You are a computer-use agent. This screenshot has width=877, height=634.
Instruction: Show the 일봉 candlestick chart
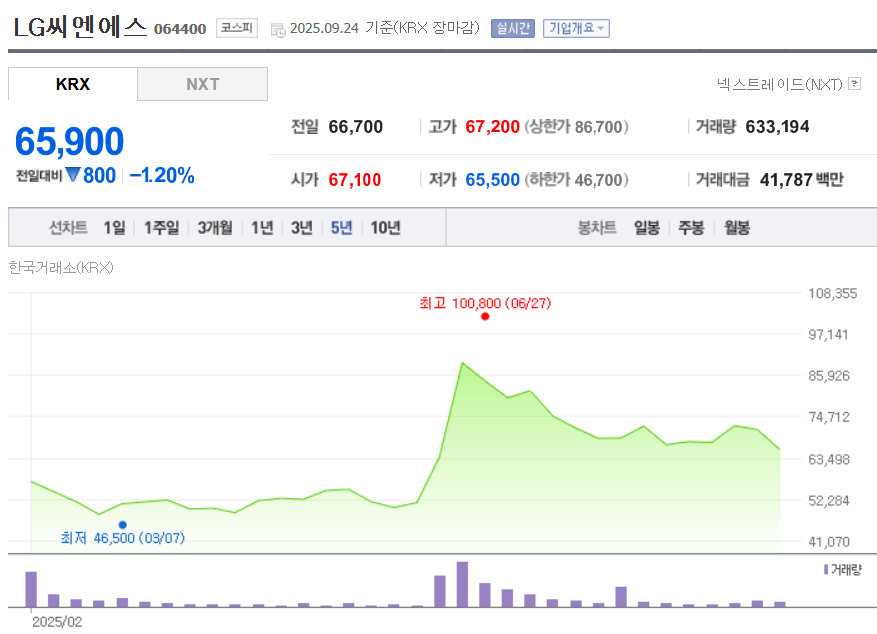(x=647, y=228)
